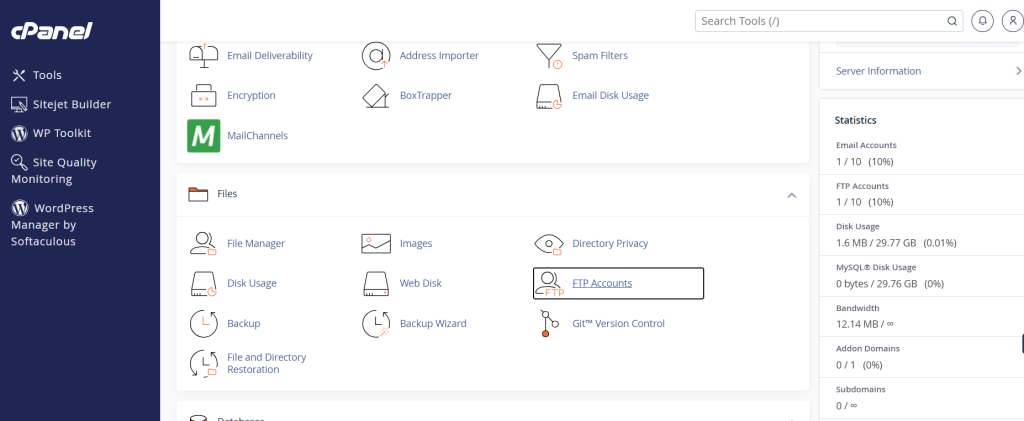The image size is (1024, 421).
Task: Open the Backup Wizard icon
Action: [376, 323]
